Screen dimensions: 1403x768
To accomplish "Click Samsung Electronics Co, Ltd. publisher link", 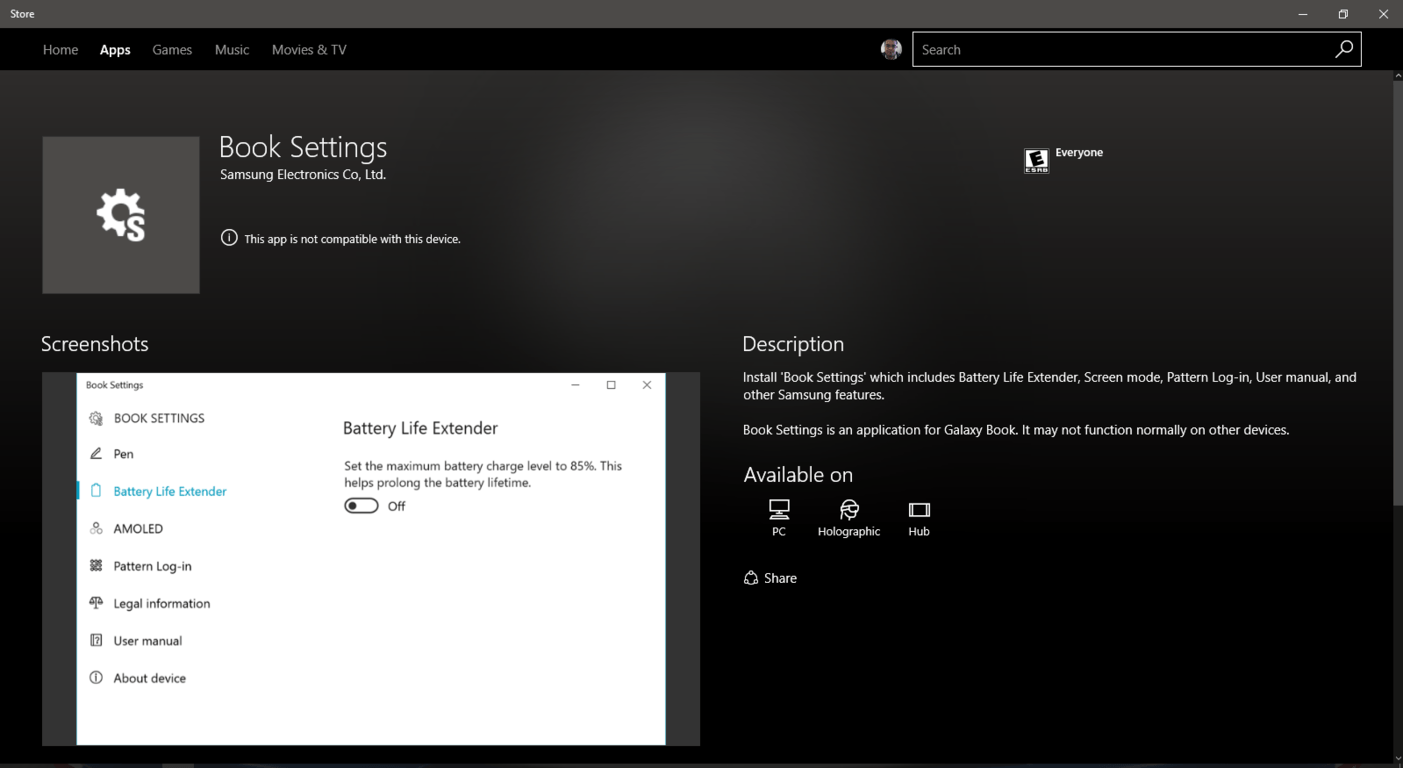I will pyautogui.click(x=303, y=174).
